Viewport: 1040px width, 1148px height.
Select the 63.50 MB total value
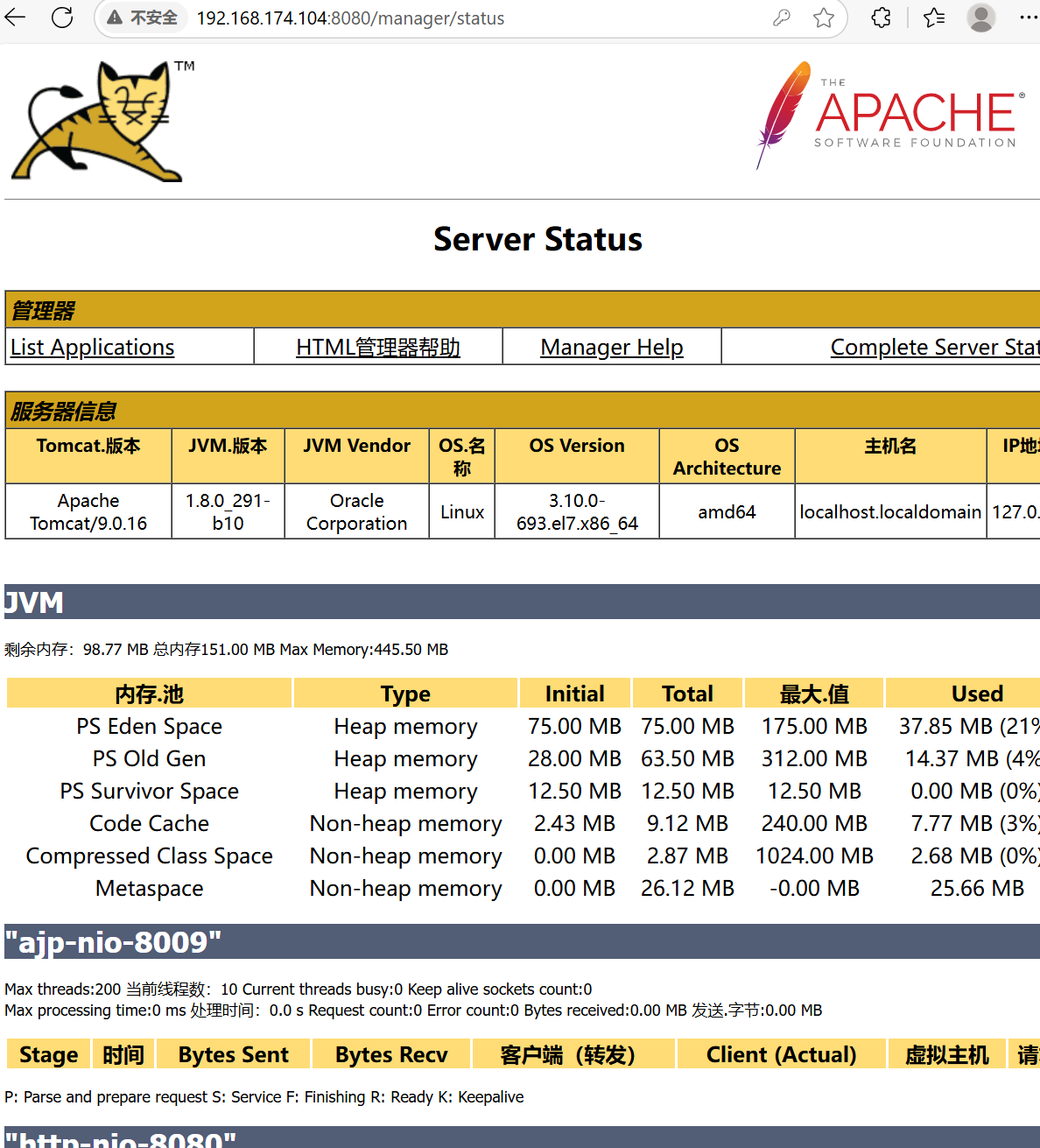click(687, 758)
